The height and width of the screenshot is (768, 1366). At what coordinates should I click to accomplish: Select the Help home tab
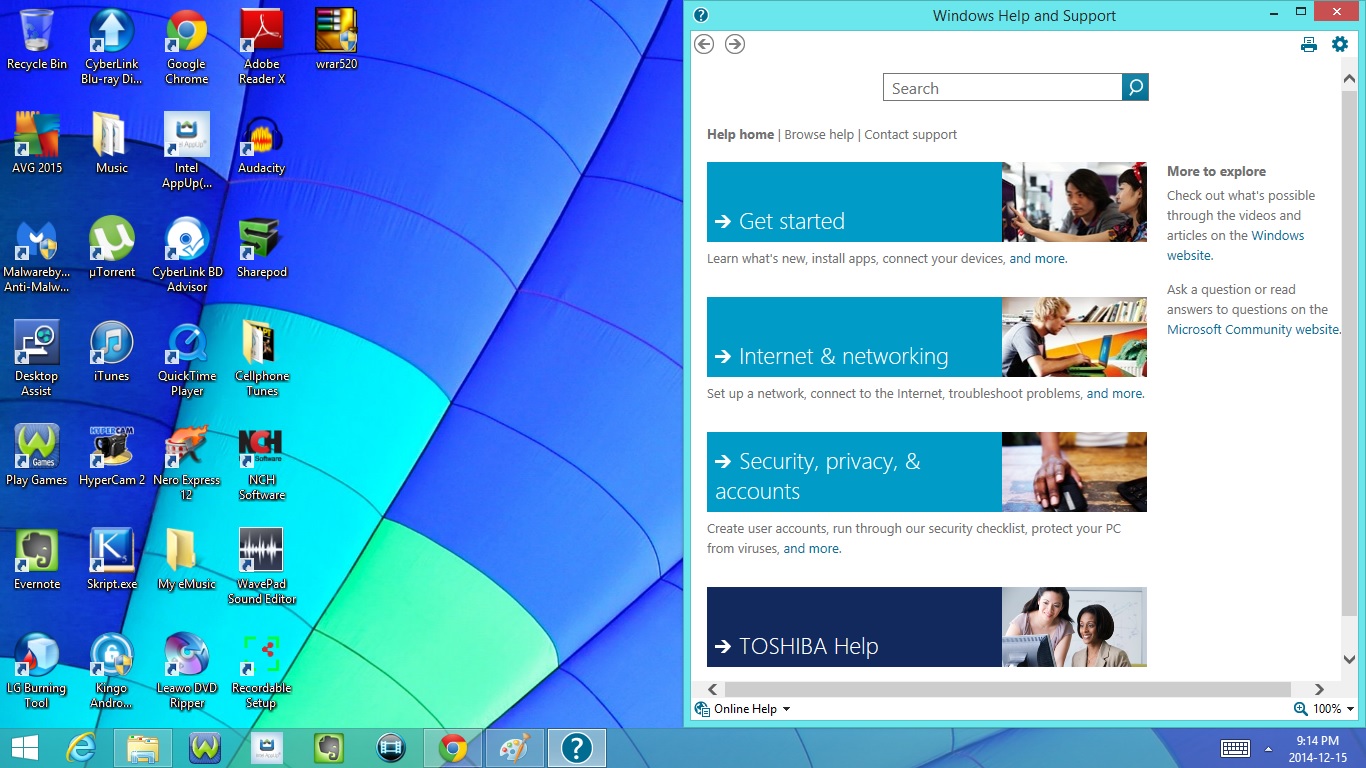click(x=740, y=134)
